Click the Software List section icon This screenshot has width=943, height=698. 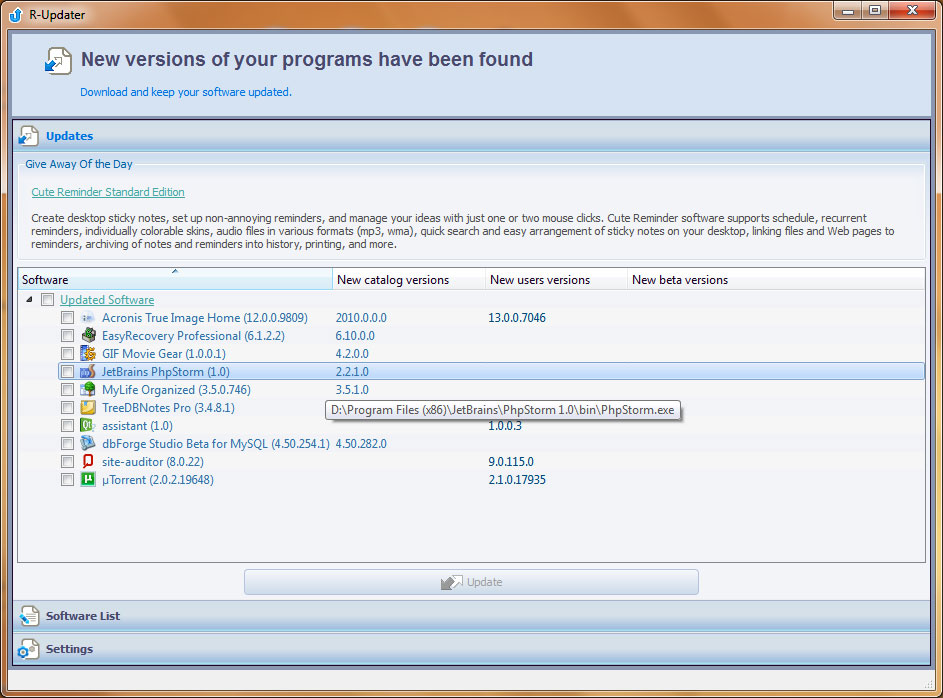[x=28, y=616]
